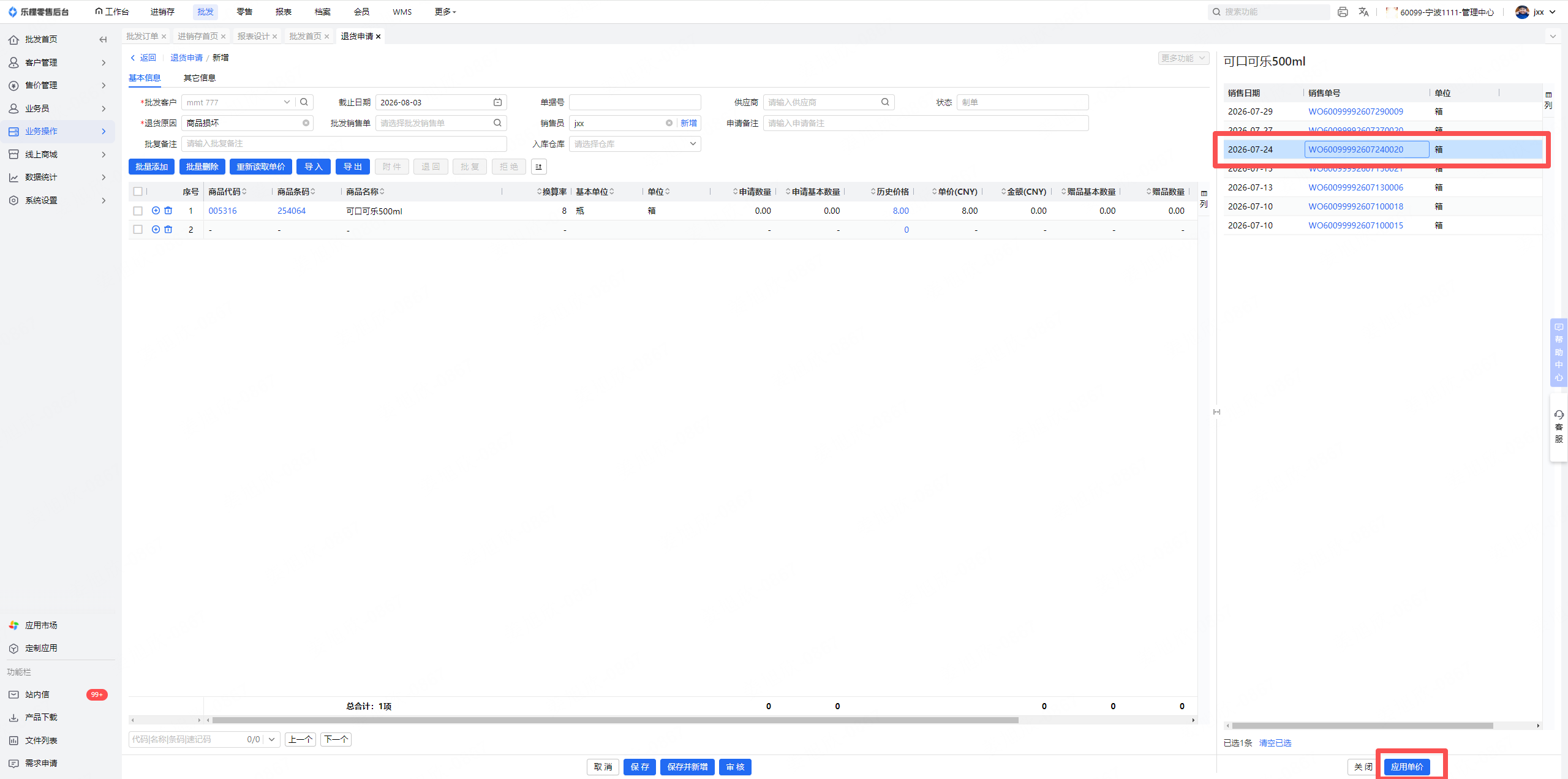Open price history panel column settings
This screenshot has width=1568, height=779.
pos(1548,100)
